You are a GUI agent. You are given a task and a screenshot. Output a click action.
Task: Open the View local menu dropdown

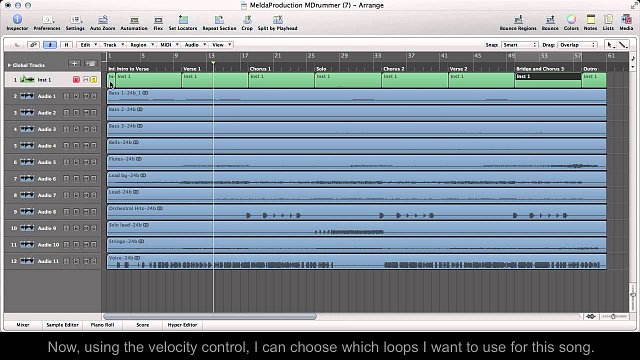click(221, 45)
